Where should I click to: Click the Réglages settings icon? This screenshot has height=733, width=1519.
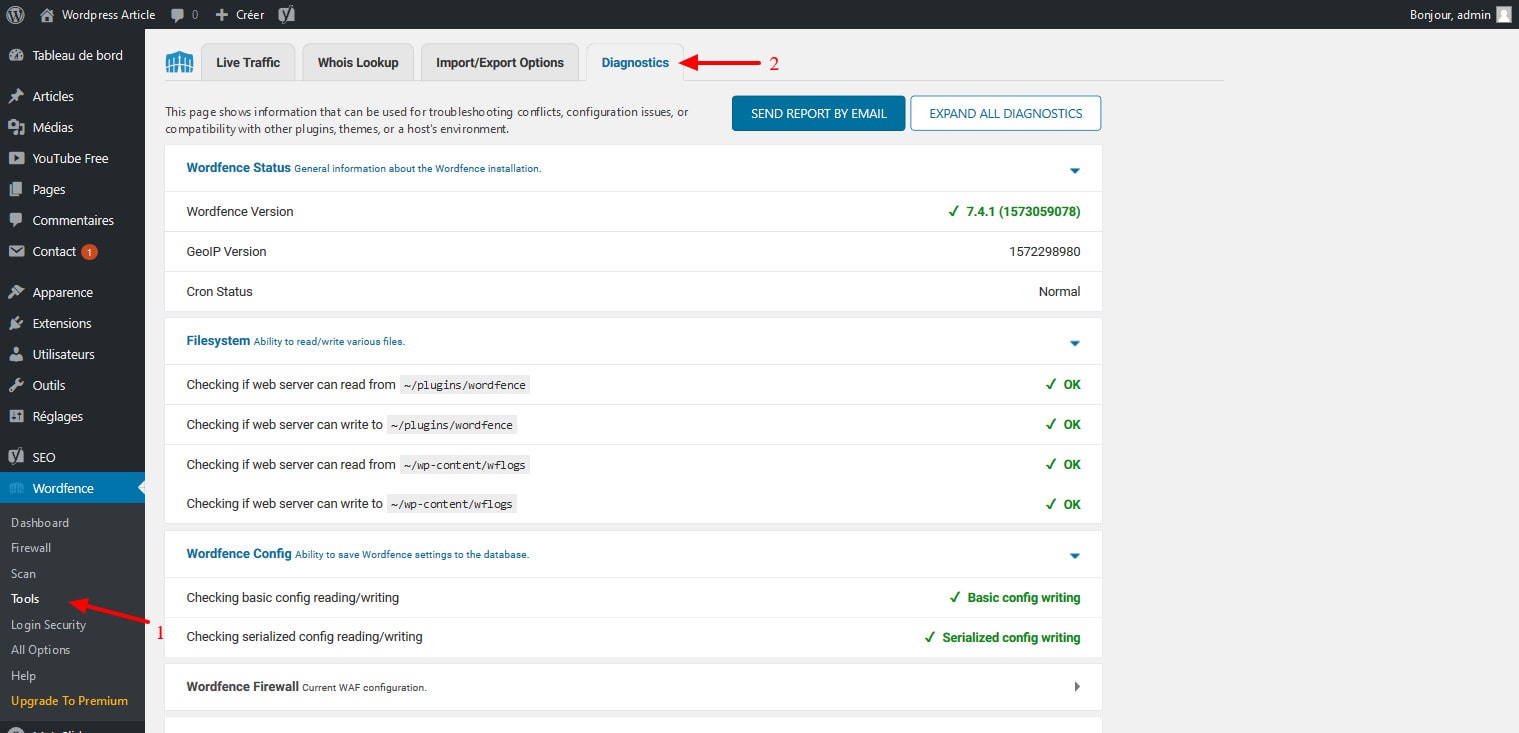coord(16,417)
